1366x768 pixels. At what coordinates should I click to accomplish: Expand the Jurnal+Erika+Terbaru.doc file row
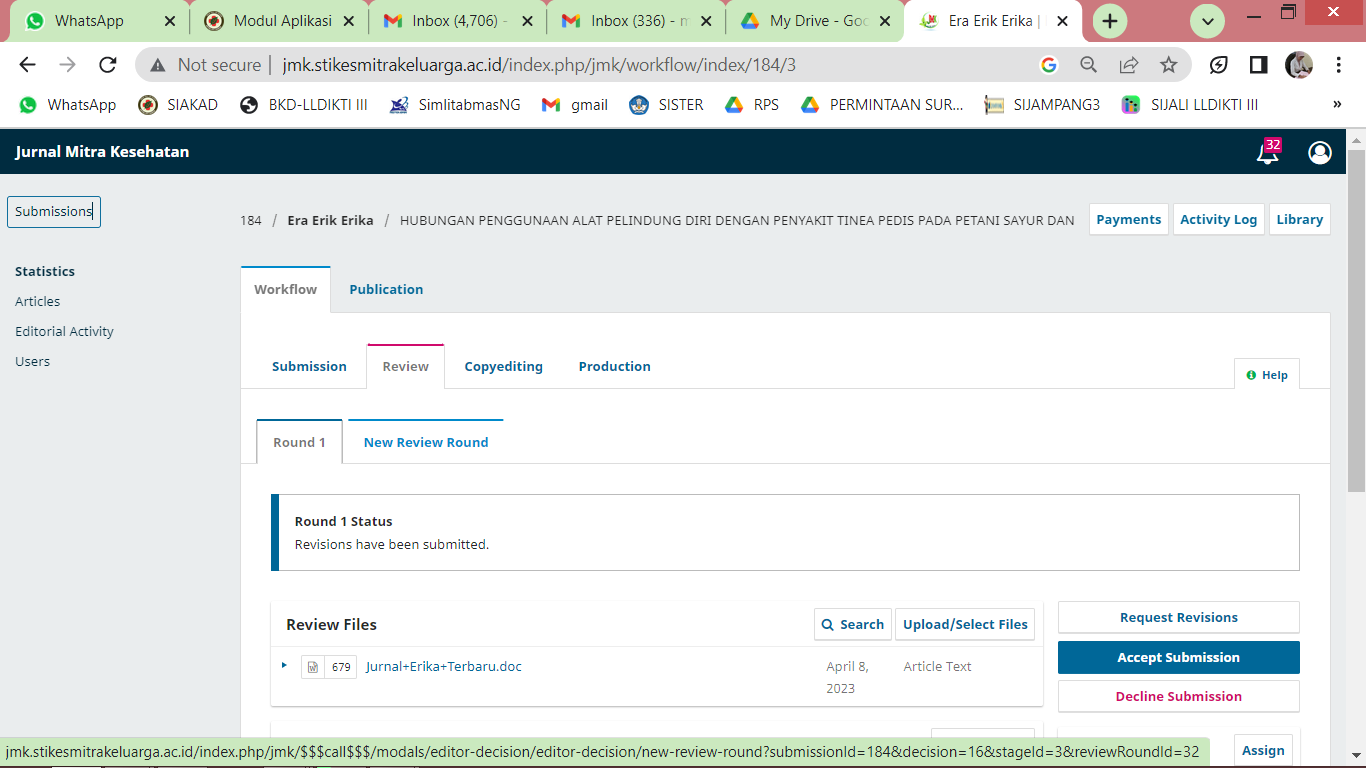tap(284, 665)
